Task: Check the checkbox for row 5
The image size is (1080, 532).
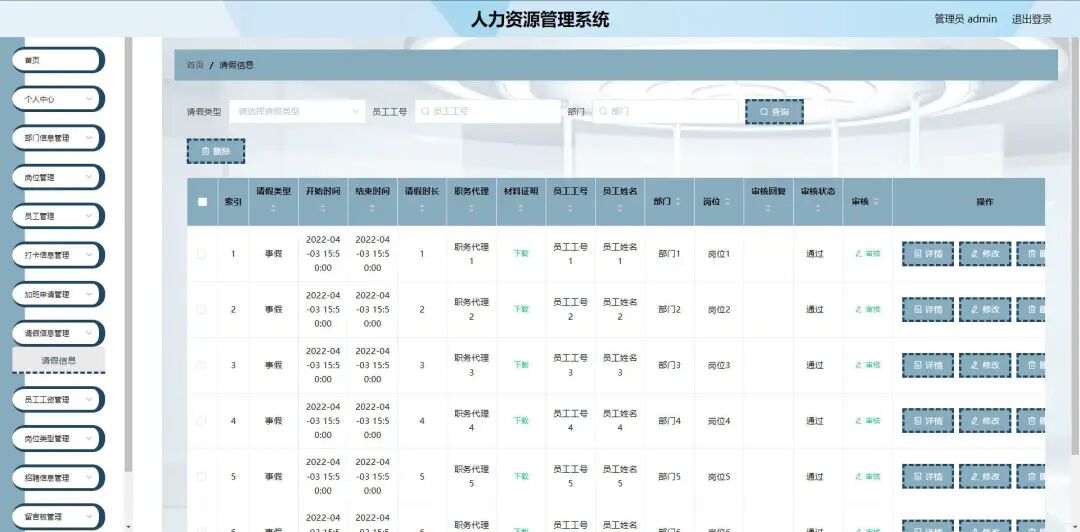Action: point(202,477)
